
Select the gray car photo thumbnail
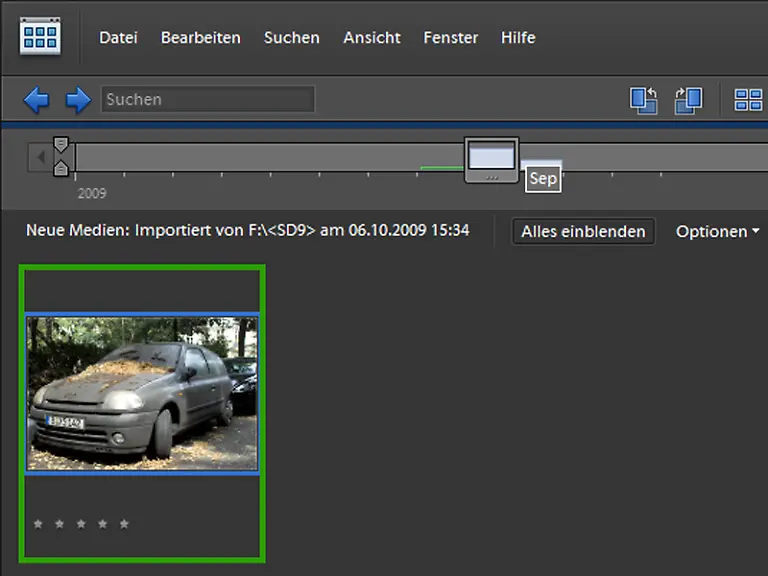(x=142, y=393)
